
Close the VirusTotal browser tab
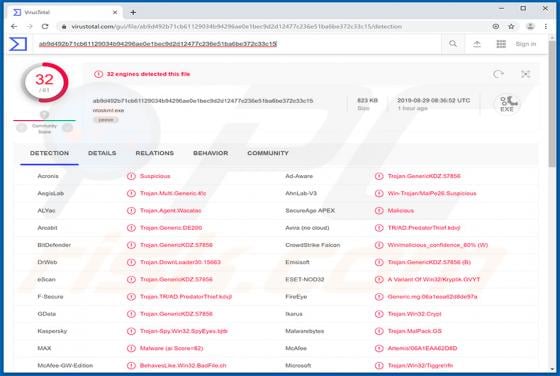click(115, 12)
